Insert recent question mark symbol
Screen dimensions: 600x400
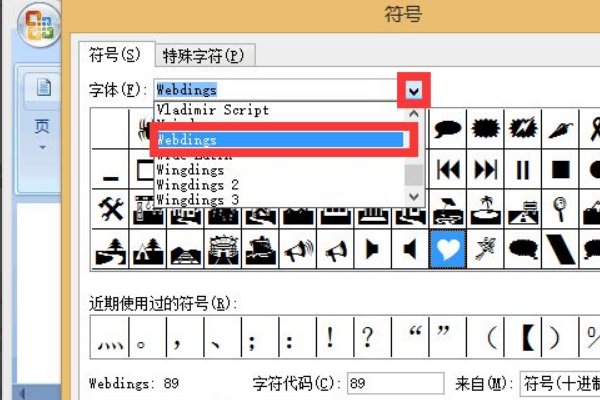pos(373,337)
